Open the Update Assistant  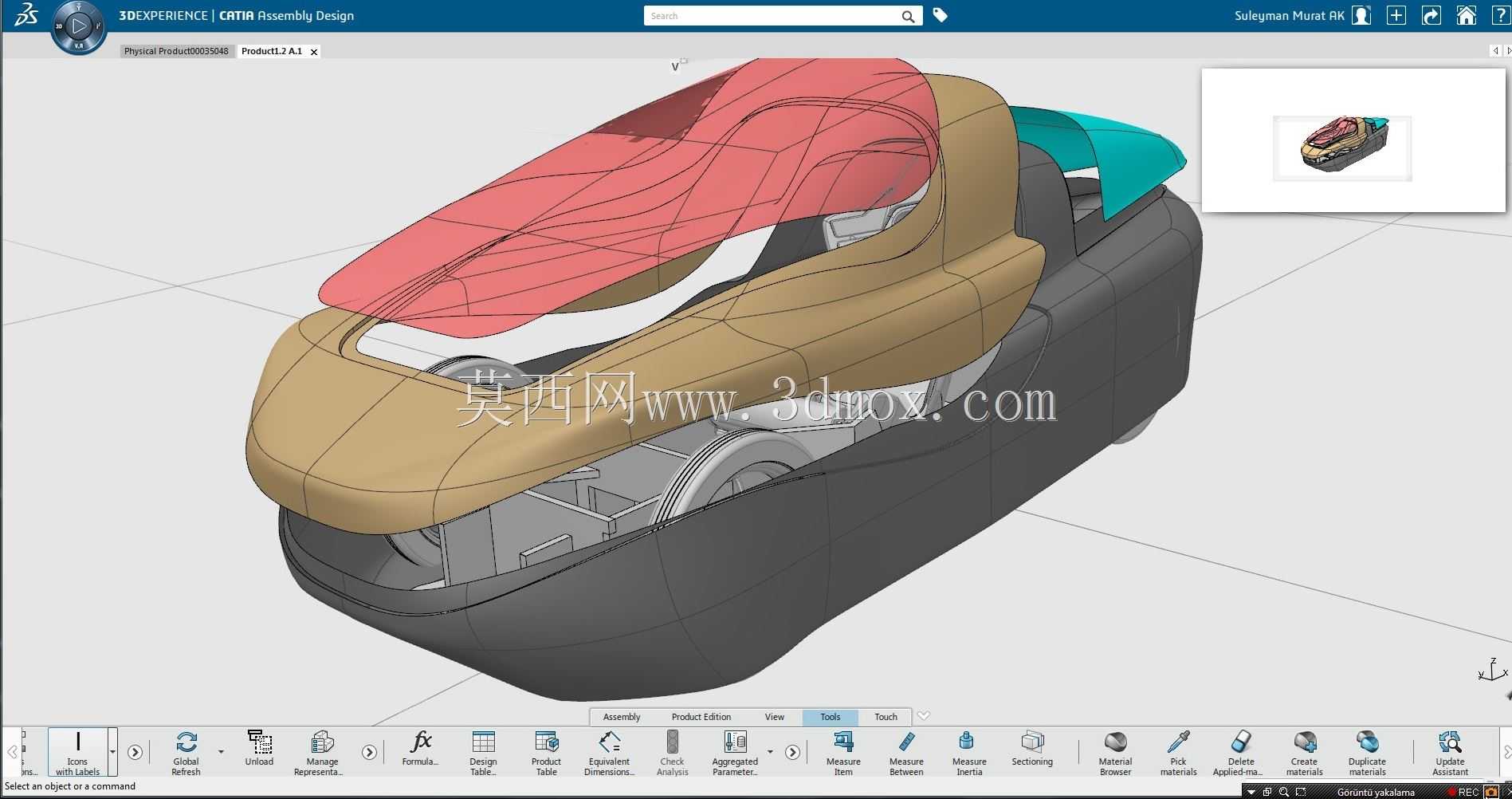(x=1450, y=752)
